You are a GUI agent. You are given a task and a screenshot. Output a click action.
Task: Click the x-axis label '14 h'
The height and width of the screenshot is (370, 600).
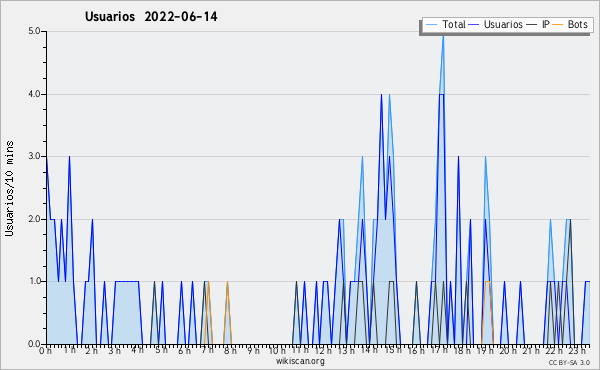[x=369, y=350]
